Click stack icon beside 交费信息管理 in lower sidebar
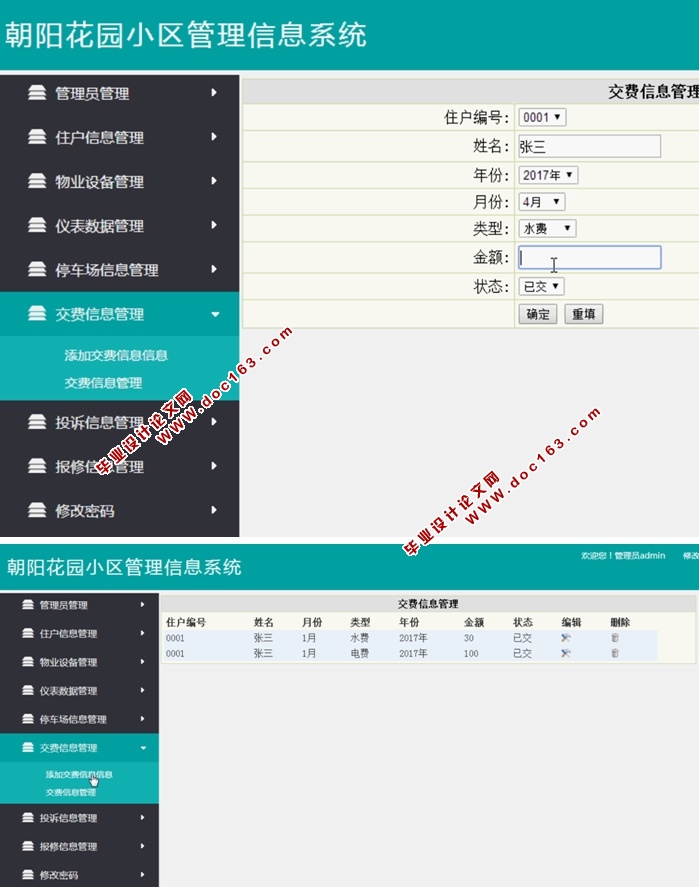This screenshot has width=699, height=887. click(x=28, y=747)
